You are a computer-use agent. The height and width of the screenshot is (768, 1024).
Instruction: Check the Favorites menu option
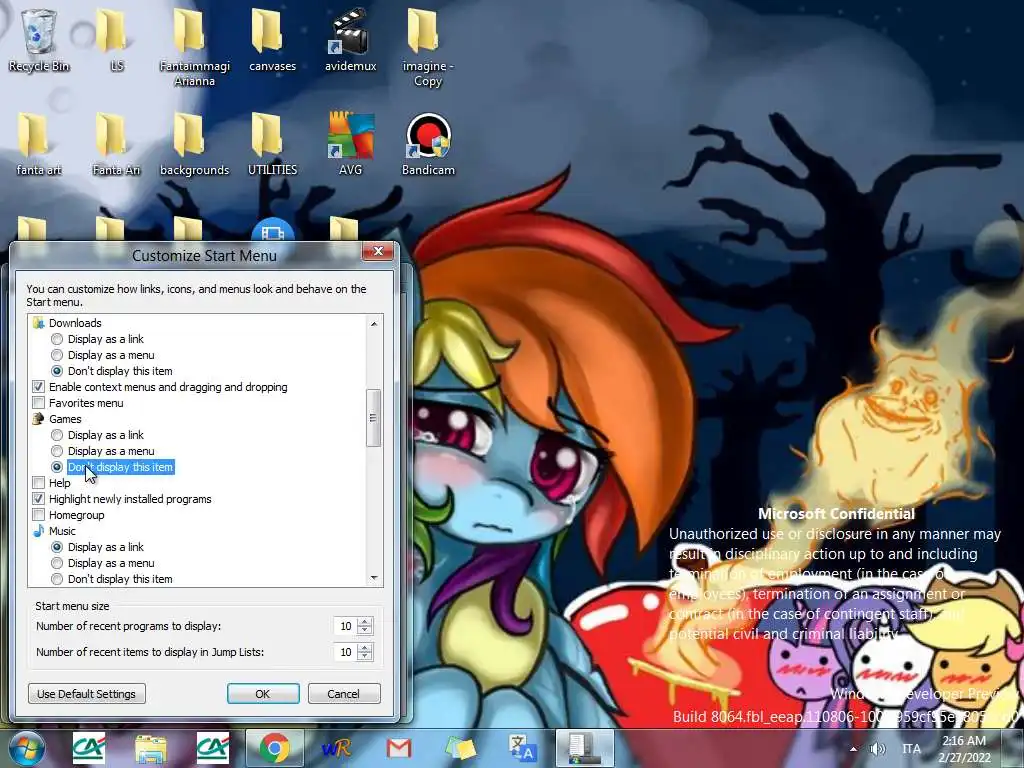(39, 403)
